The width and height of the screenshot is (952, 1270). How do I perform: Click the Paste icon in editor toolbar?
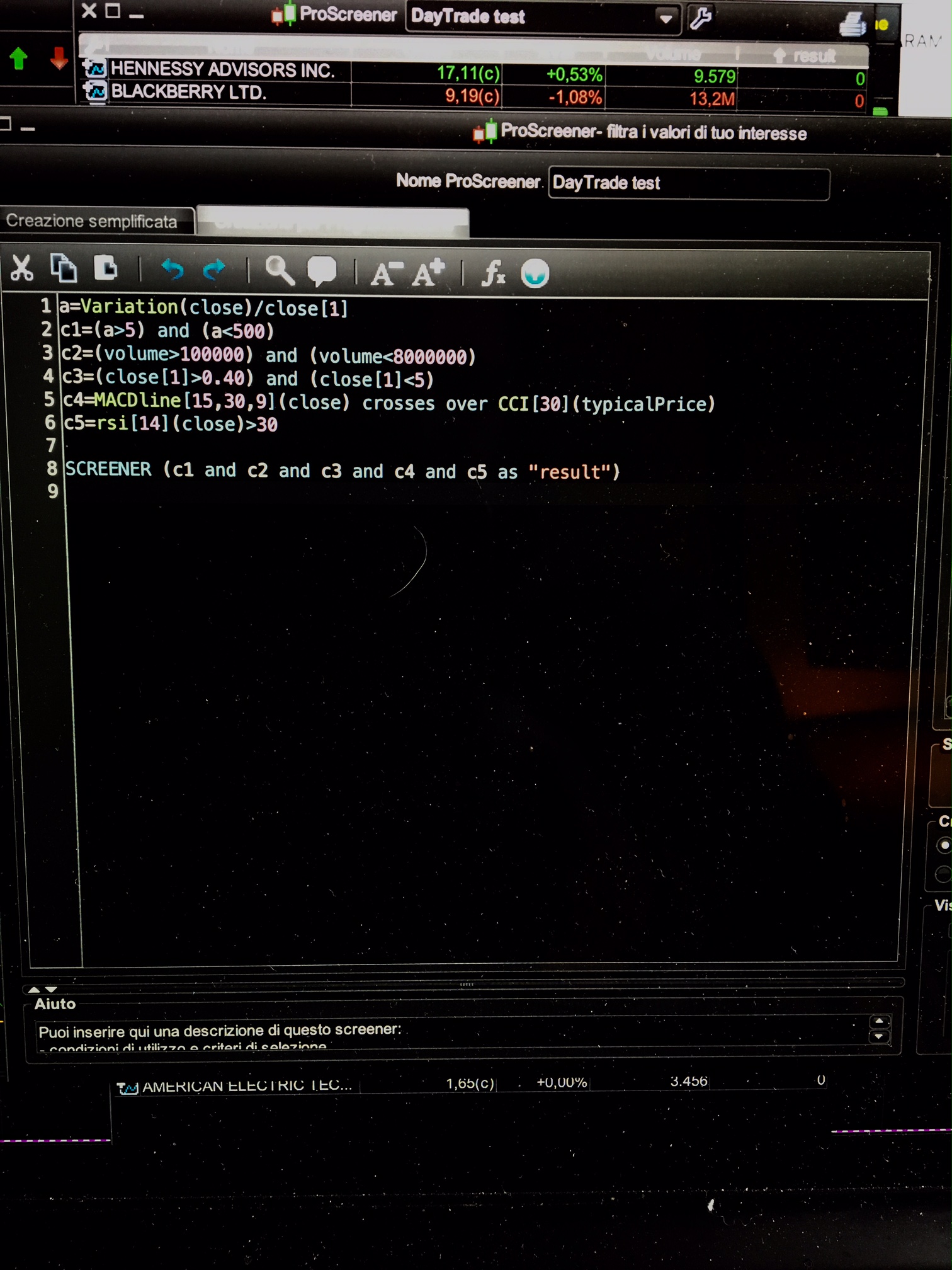point(105,268)
